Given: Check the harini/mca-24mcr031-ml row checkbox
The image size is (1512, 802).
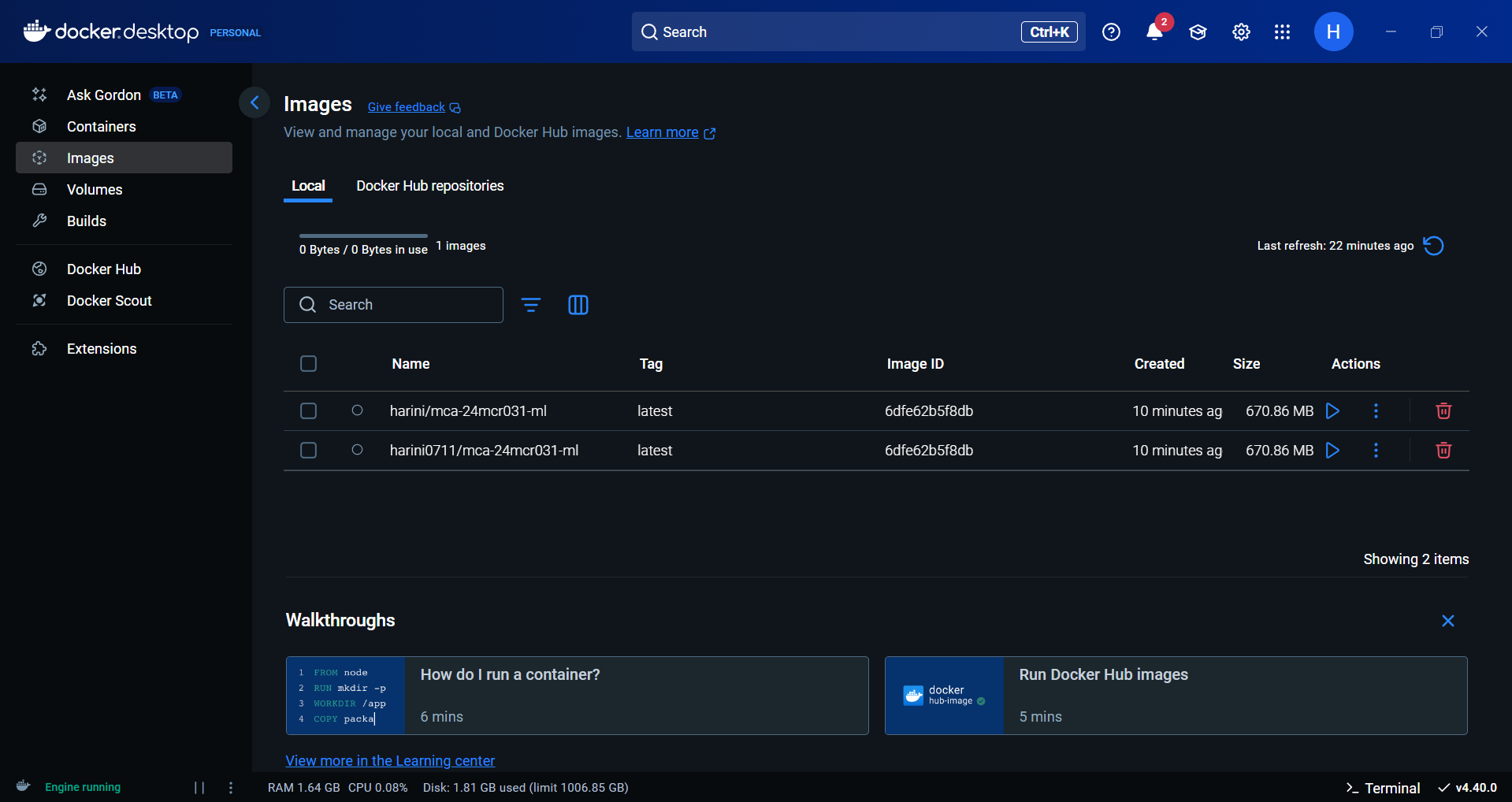Looking at the screenshot, I should pos(308,410).
